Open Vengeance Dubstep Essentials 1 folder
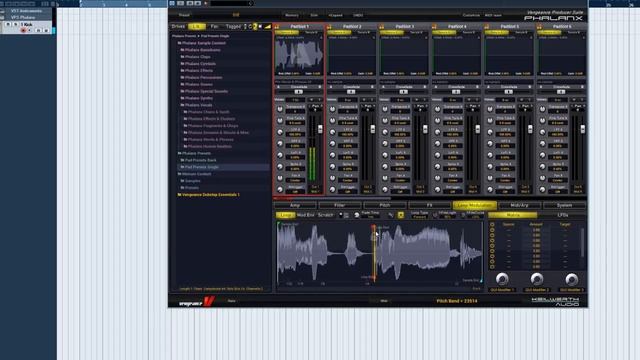 point(209,195)
